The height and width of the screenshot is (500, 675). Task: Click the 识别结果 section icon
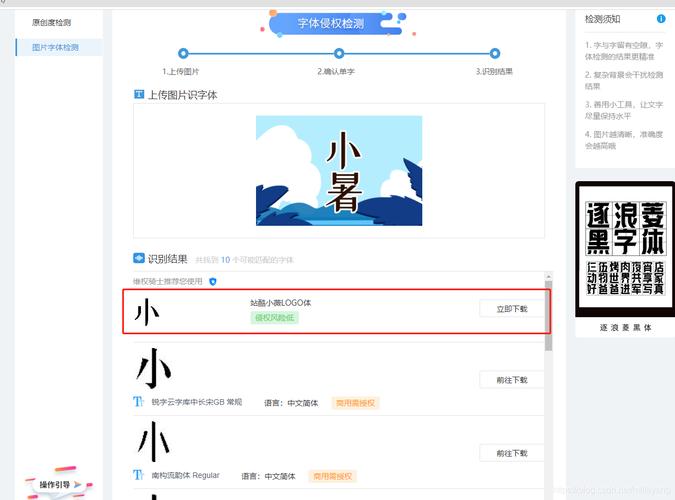[x=139, y=258]
